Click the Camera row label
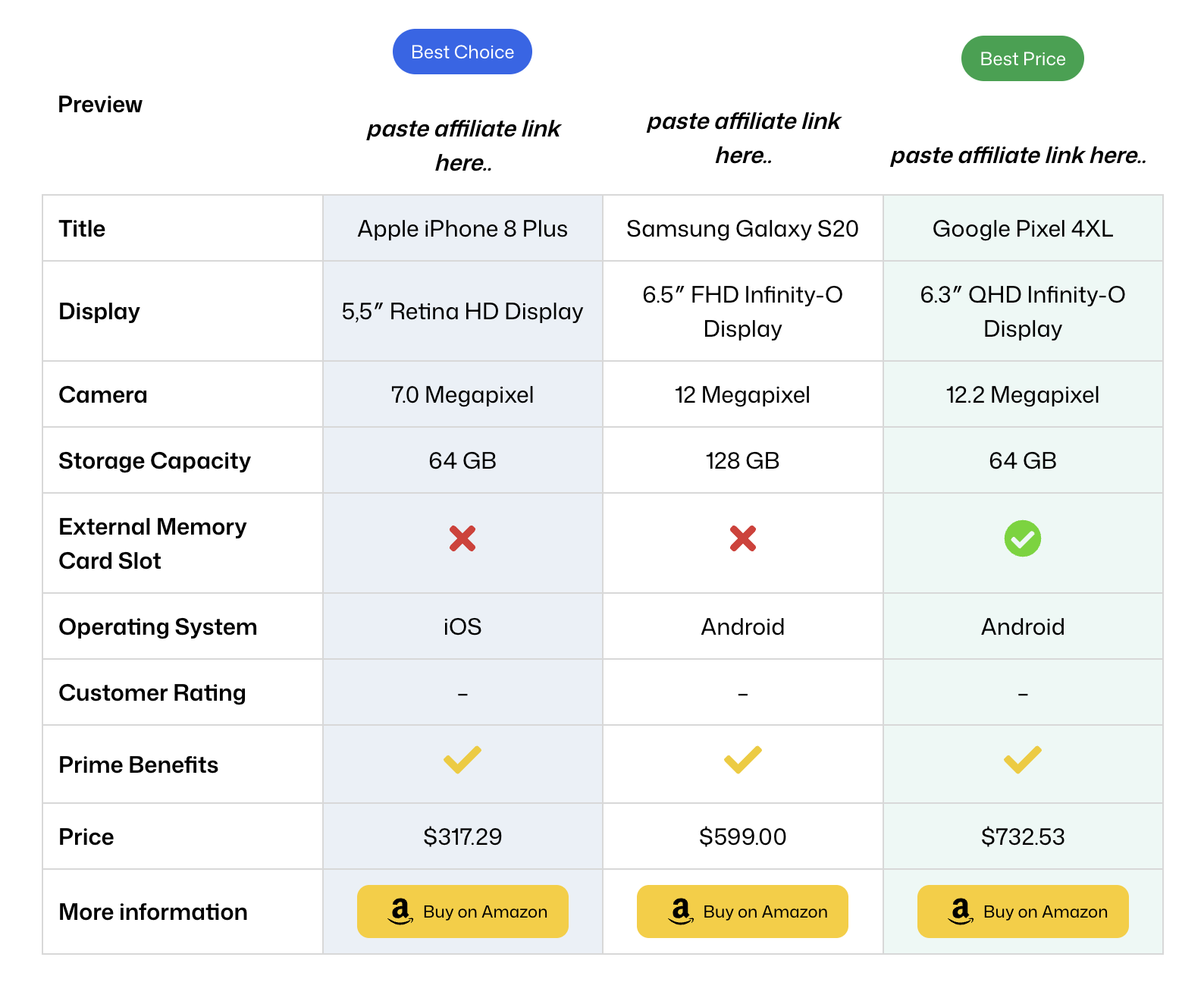The width and height of the screenshot is (1204, 1001). [103, 395]
